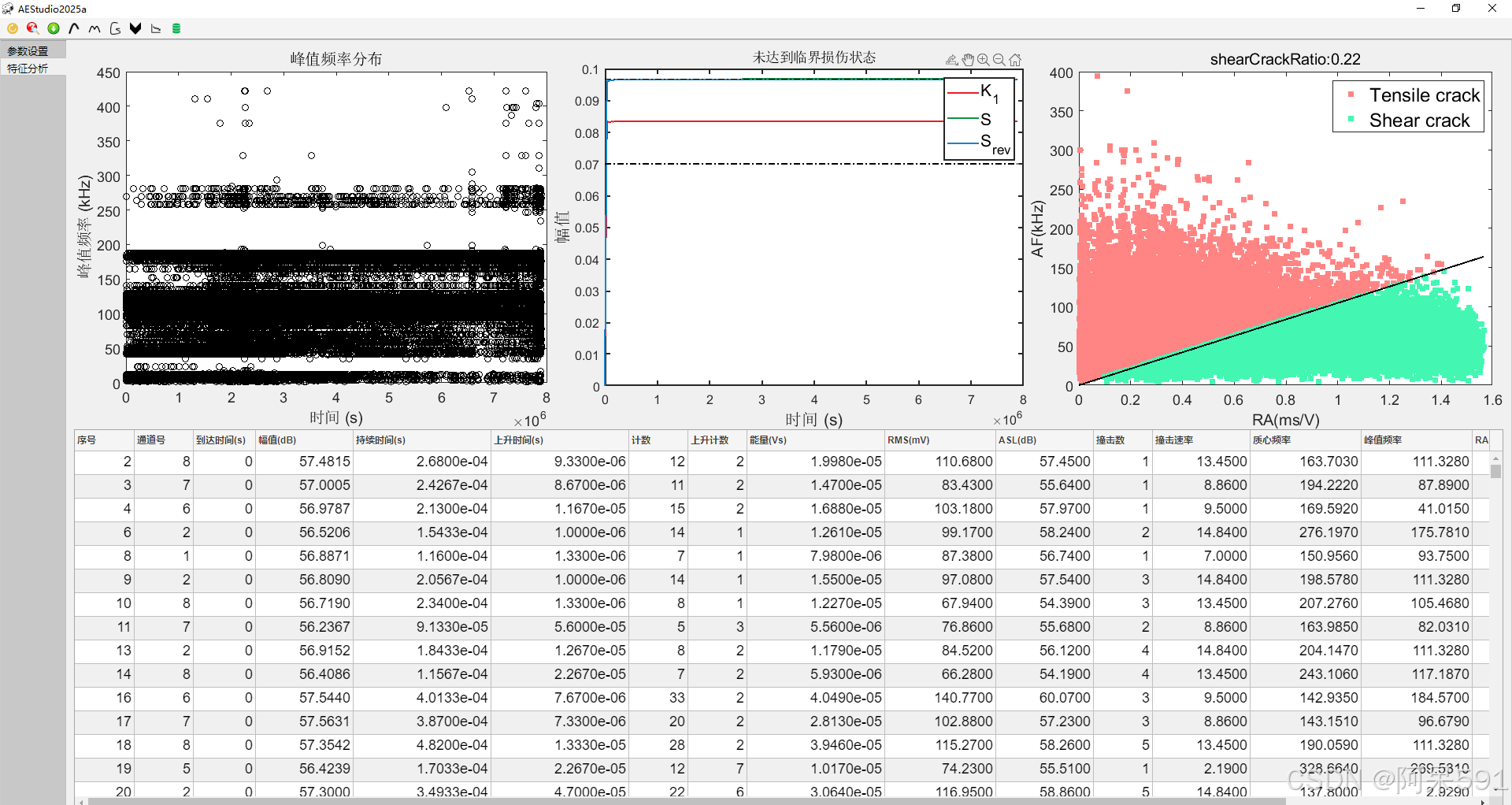Click the 序号 column header
This screenshot has height=805, width=1512.
tap(104, 440)
